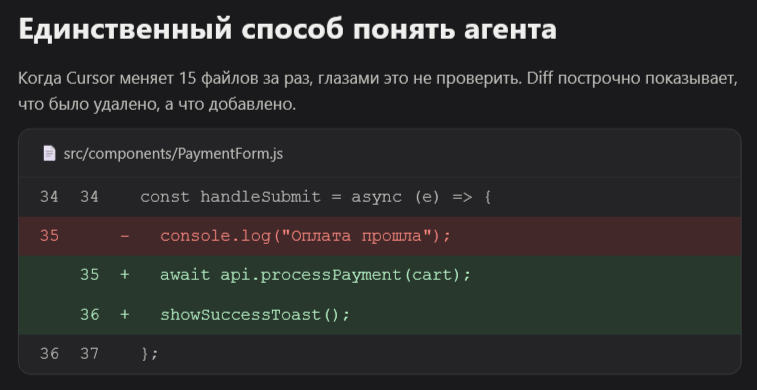Click added line "showSuccessToast();"
Screen dimensions: 757x390
[x=380, y=315]
